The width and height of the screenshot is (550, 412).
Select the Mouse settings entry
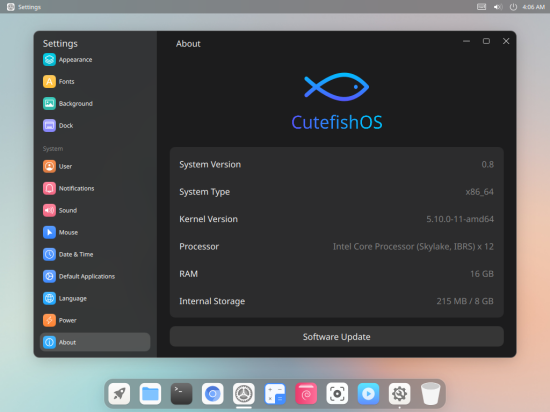coord(95,232)
